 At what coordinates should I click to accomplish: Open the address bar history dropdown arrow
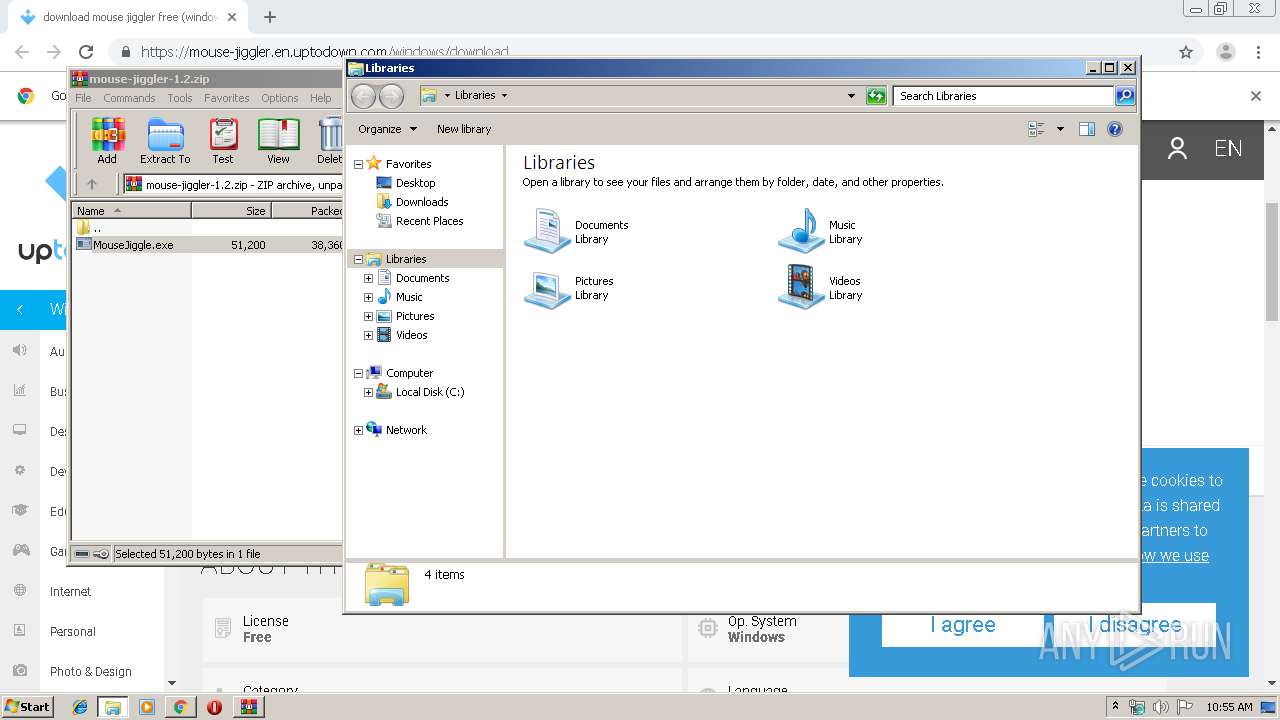pyautogui.click(x=851, y=96)
